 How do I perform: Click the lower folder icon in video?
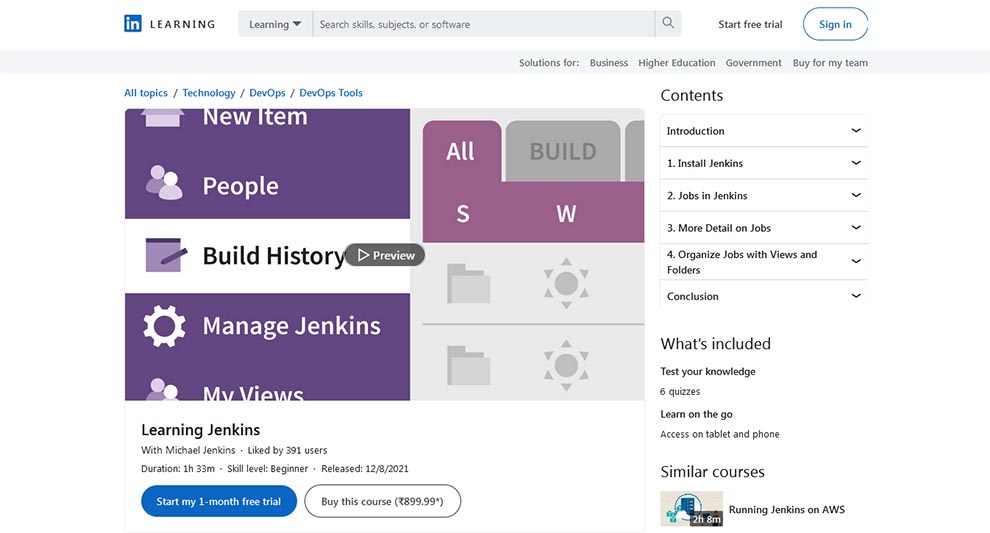pos(468,366)
